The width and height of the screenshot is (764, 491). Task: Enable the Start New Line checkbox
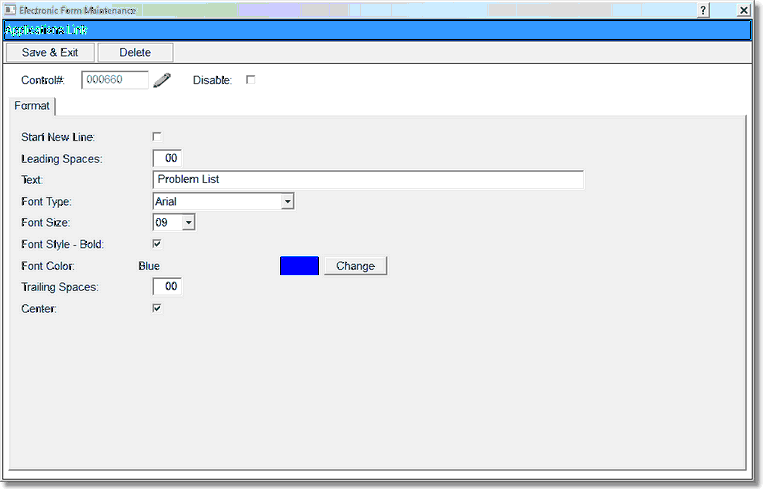pyautogui.click(x=157, y=137)
